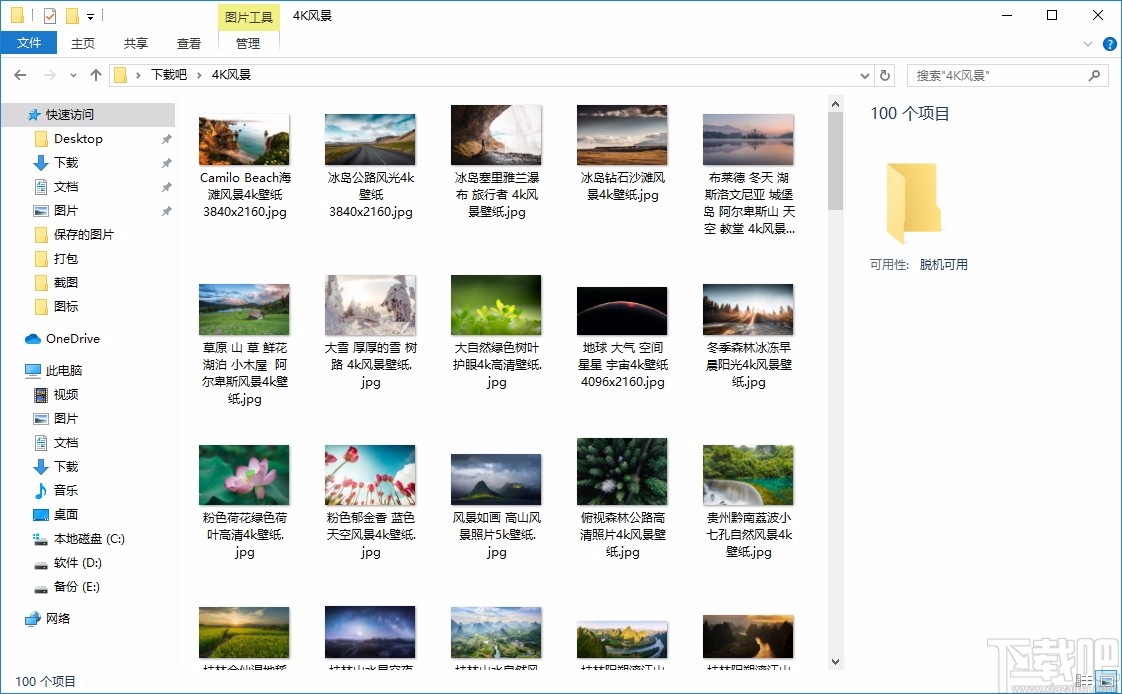This screenshot has height=694, width=1122.
Task: Click the Back navigation arrow
Action: click(x=20, y=74)
